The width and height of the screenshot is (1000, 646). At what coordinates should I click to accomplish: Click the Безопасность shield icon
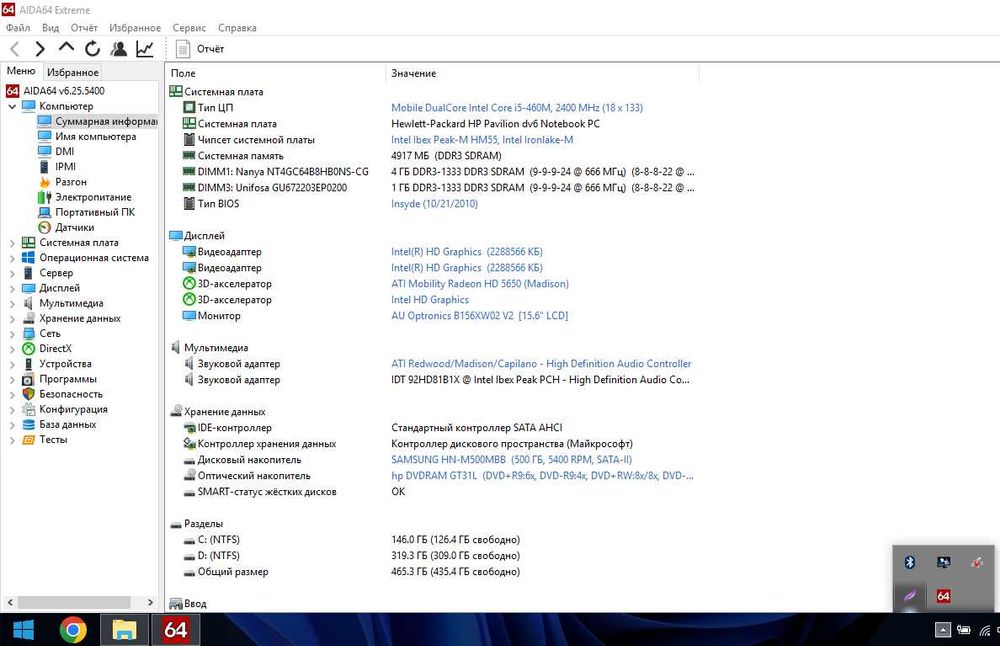28,394
